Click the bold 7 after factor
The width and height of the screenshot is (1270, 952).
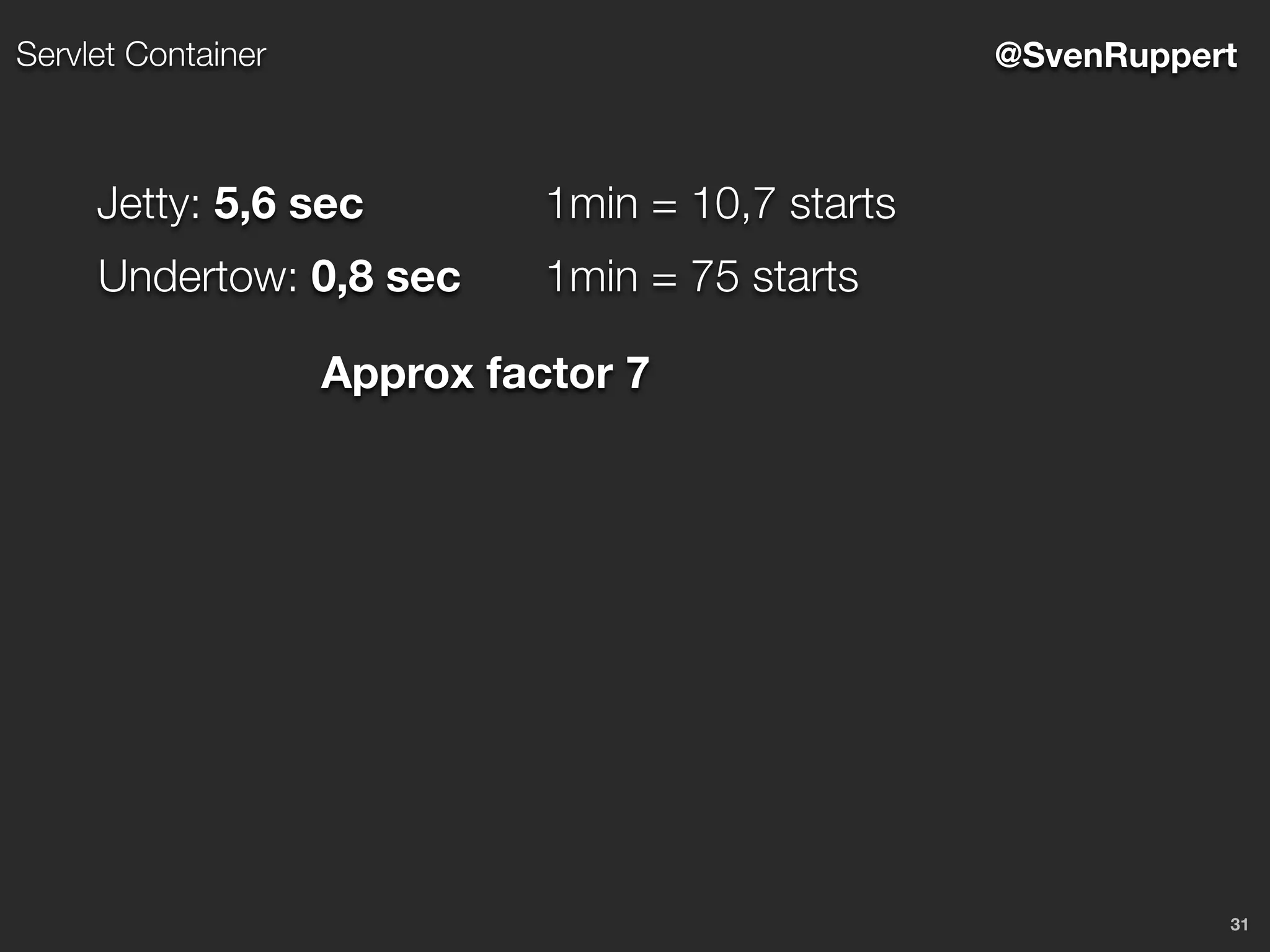pyautogui.click(x=637, y=373)
